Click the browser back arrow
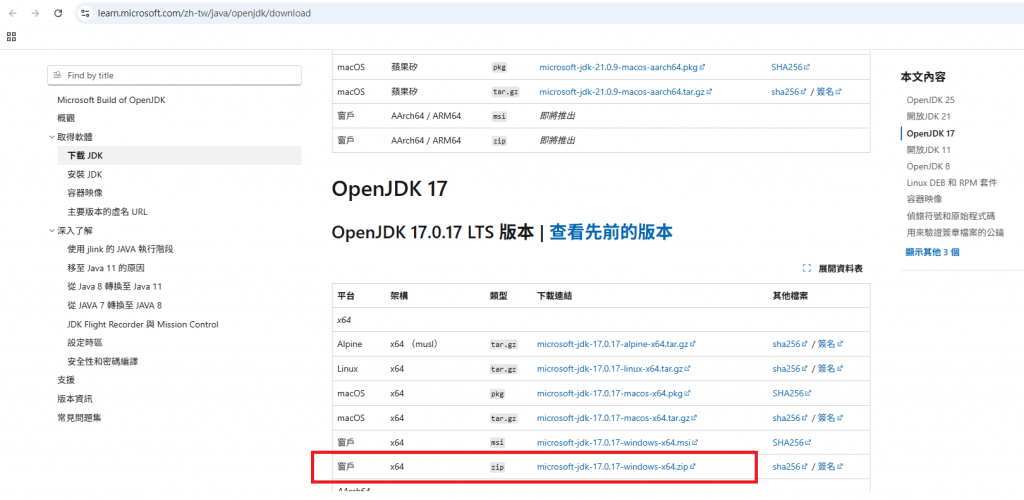The height and width of the screenshot is (500, 1024). (12, 13)
